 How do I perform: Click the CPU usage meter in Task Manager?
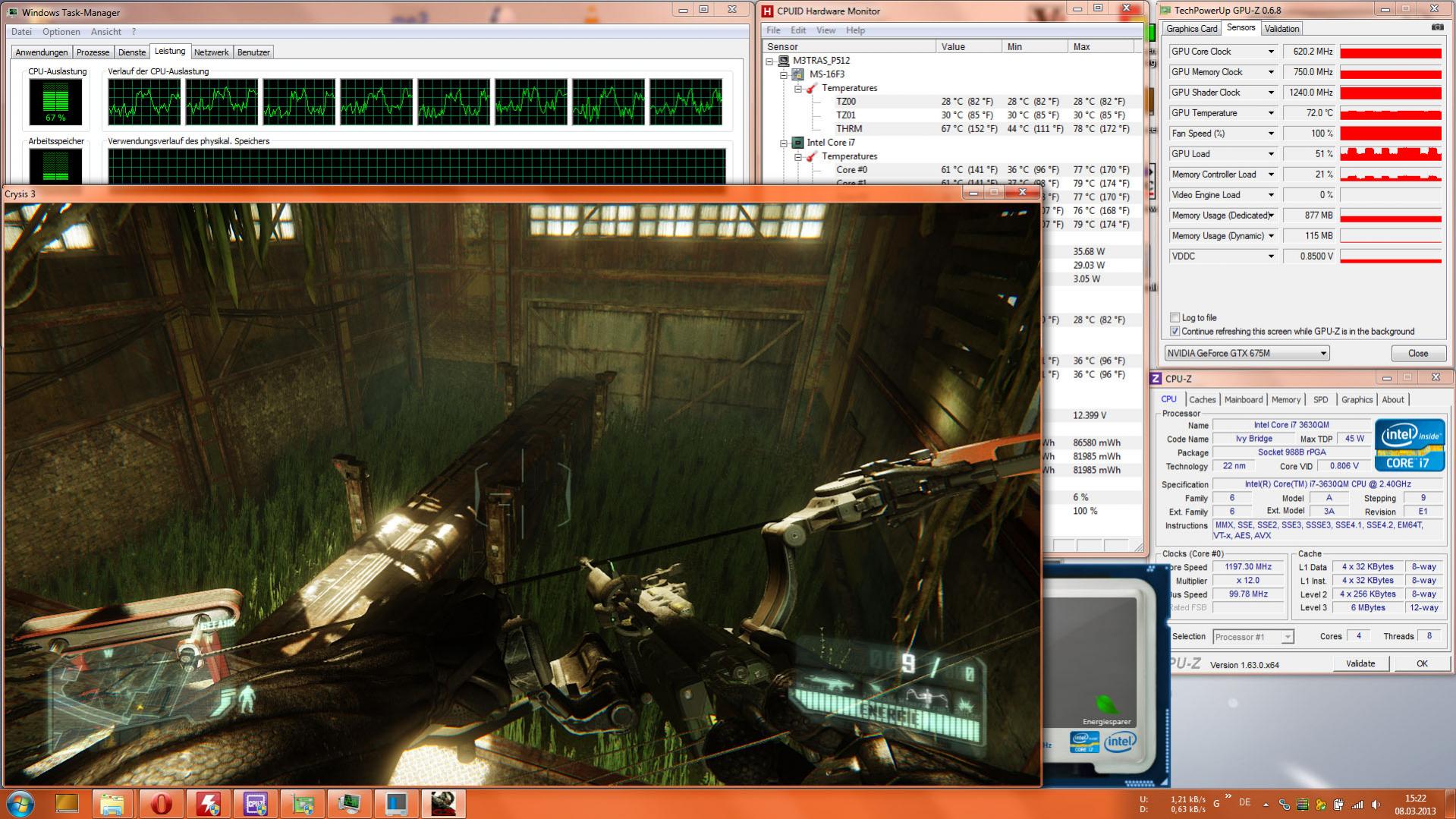pyautogui.click(x=56, y=102)
